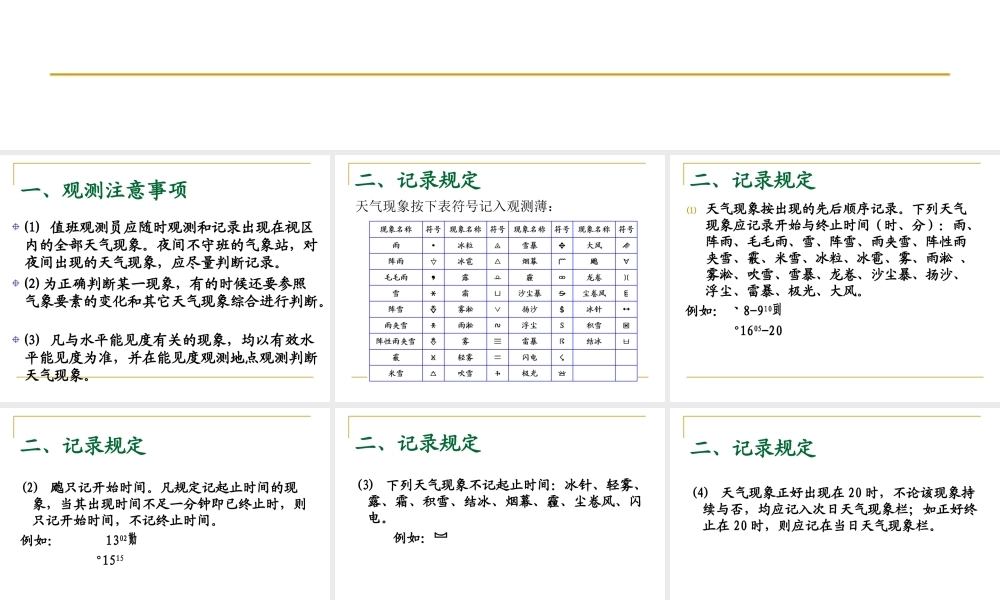Click the 雾 fog triple-bar symbol
1000x600 pixels.
coord(497,342)
